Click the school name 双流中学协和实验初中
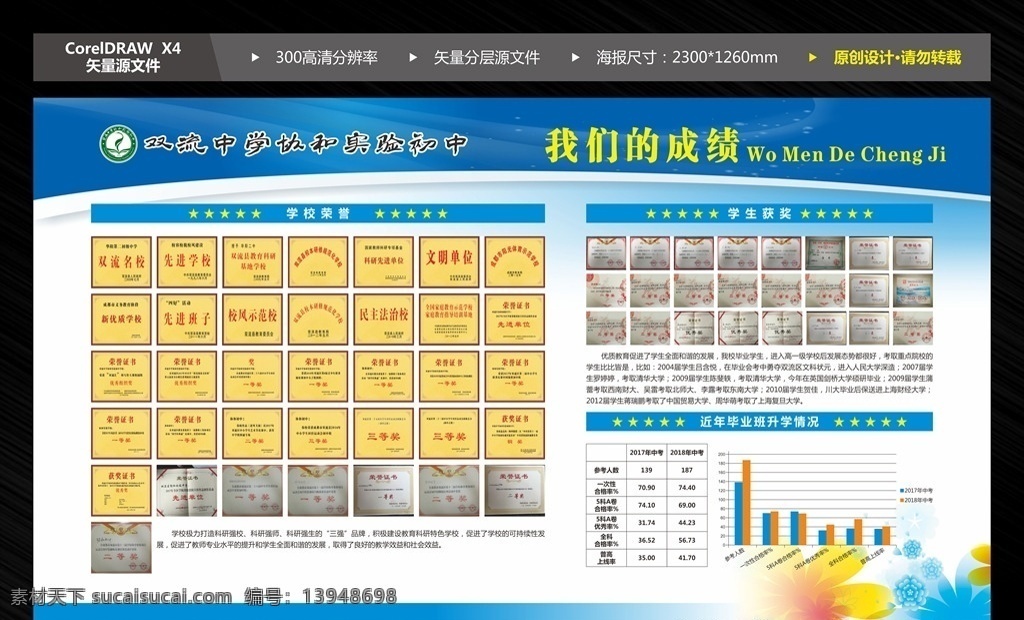Viewport: 1024px width, 620px height. pos(305,144)
